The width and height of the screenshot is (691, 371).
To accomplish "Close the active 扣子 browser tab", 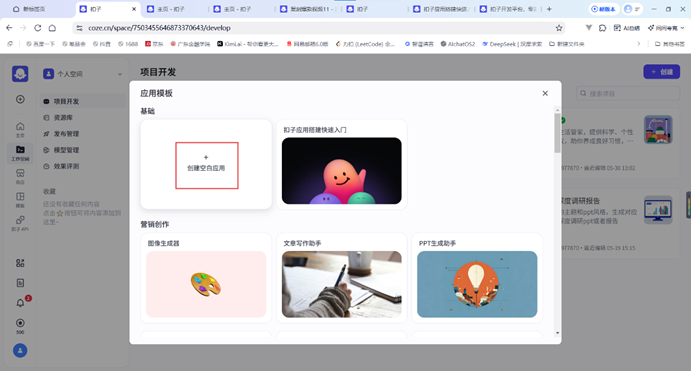I will [134, 9].
